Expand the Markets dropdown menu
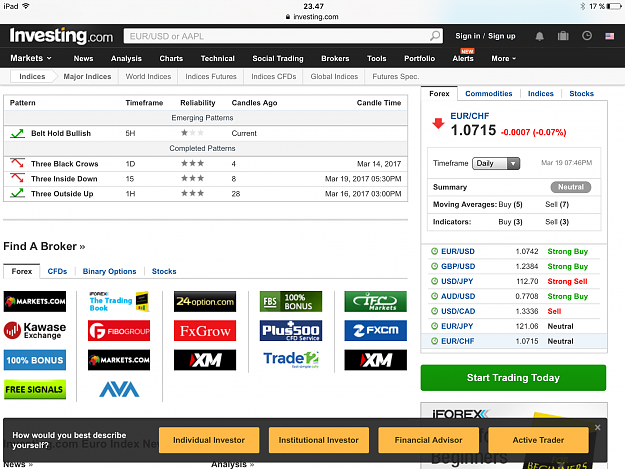Viewport: 625px width, 469px height. pos(31,58)
